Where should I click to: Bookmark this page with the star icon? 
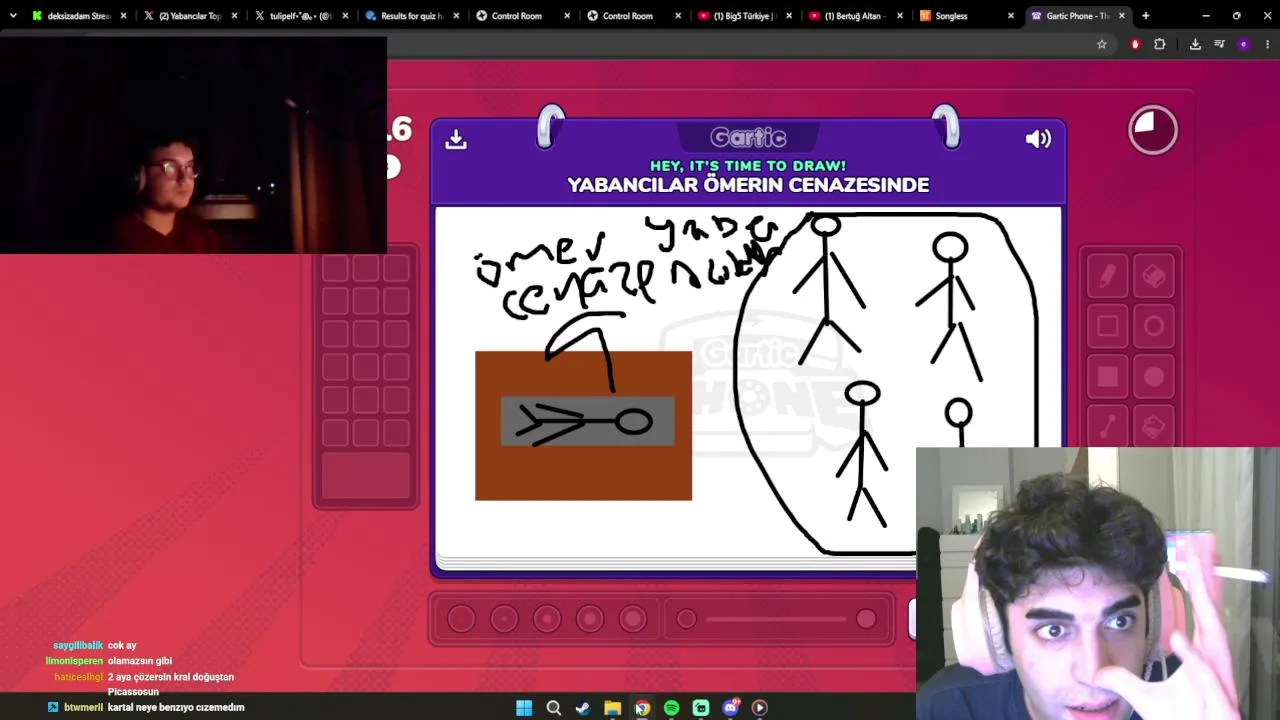pos(1102,44)
